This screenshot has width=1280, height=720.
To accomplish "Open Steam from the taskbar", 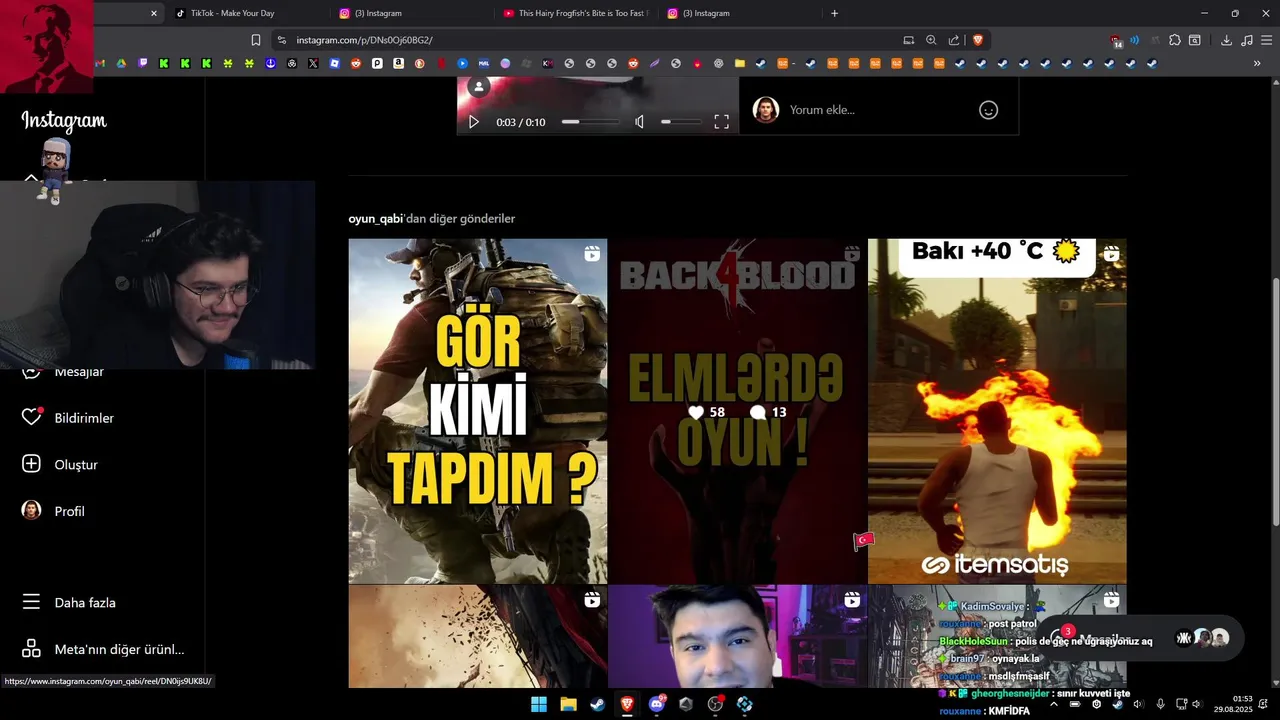I will (x=597, y=704).
